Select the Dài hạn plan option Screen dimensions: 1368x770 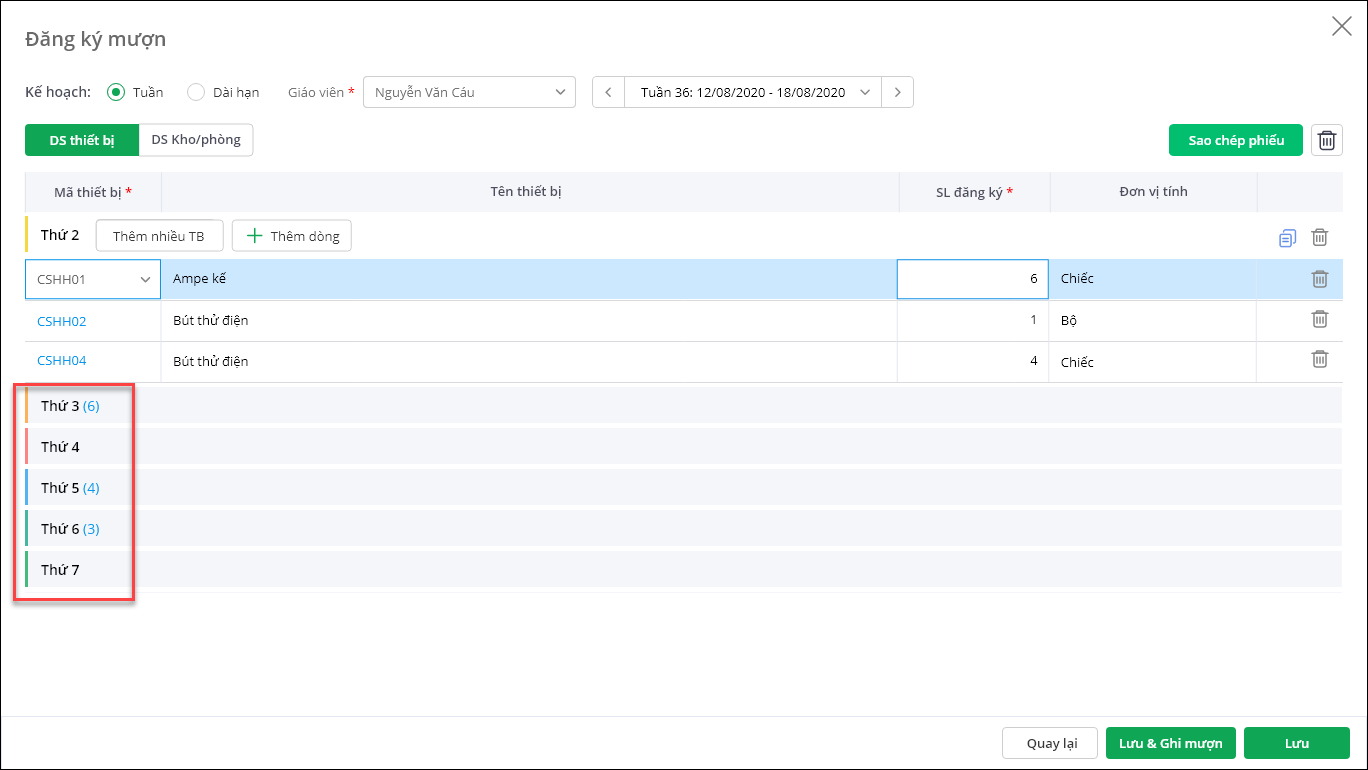[196, 92]
